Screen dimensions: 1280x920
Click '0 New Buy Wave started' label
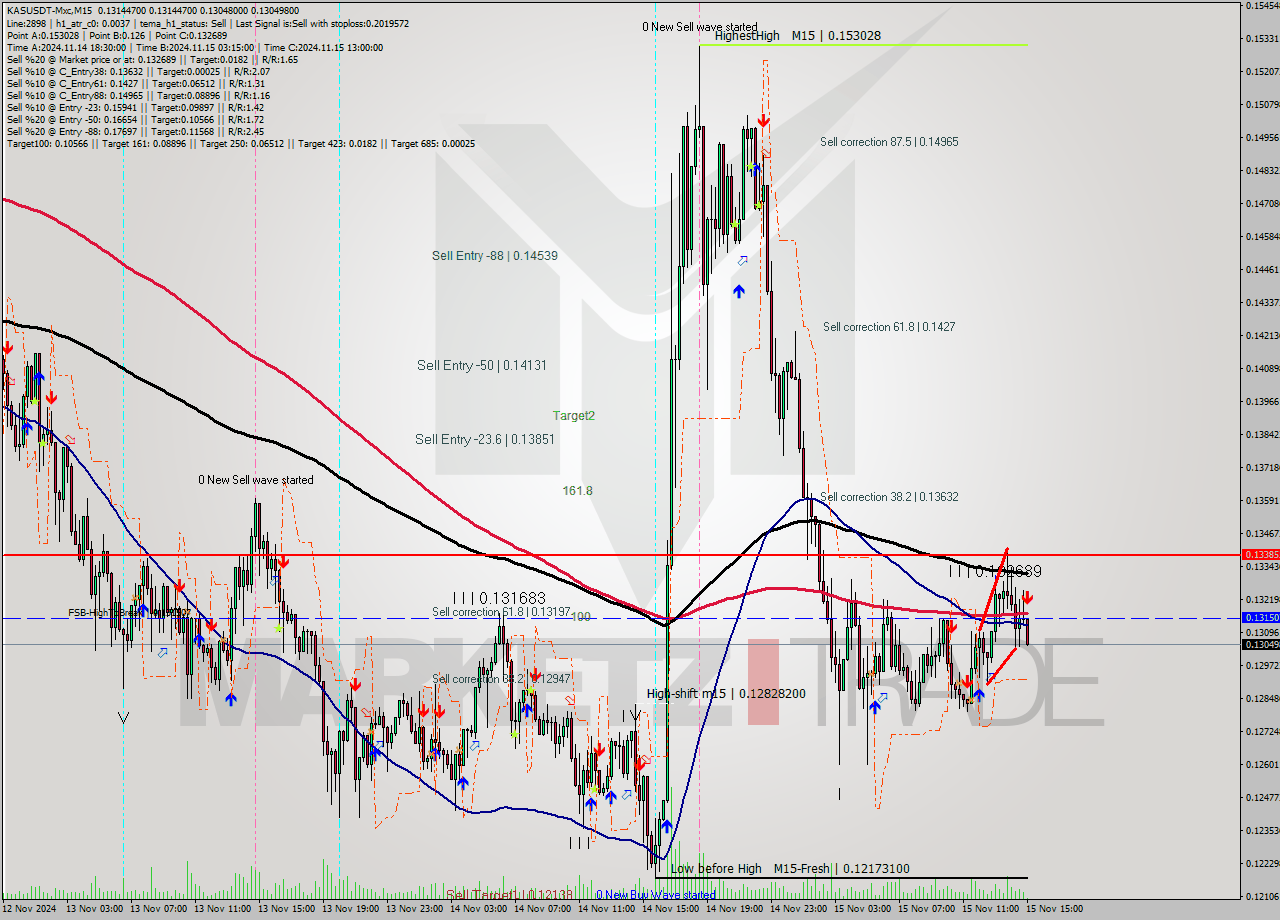(656, 895)
